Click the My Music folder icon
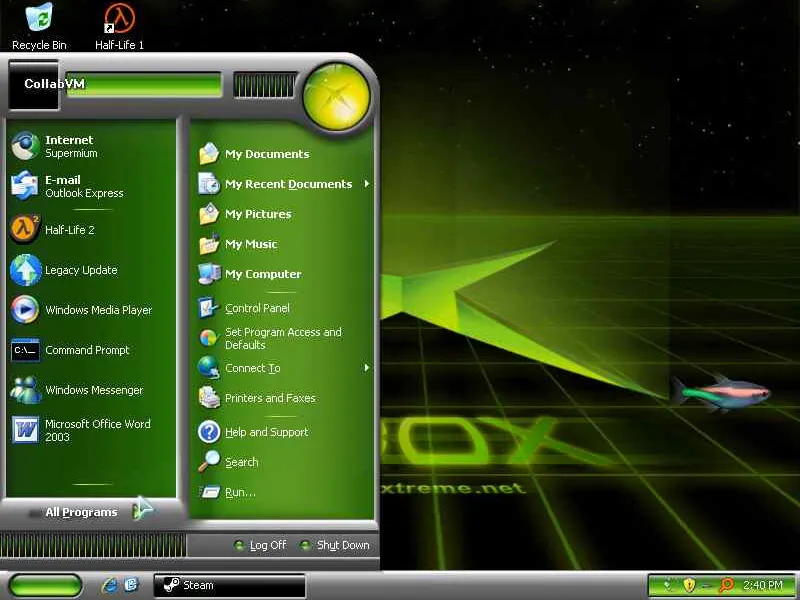This screenshot has height=600, width=800. (x=209, y=244)
